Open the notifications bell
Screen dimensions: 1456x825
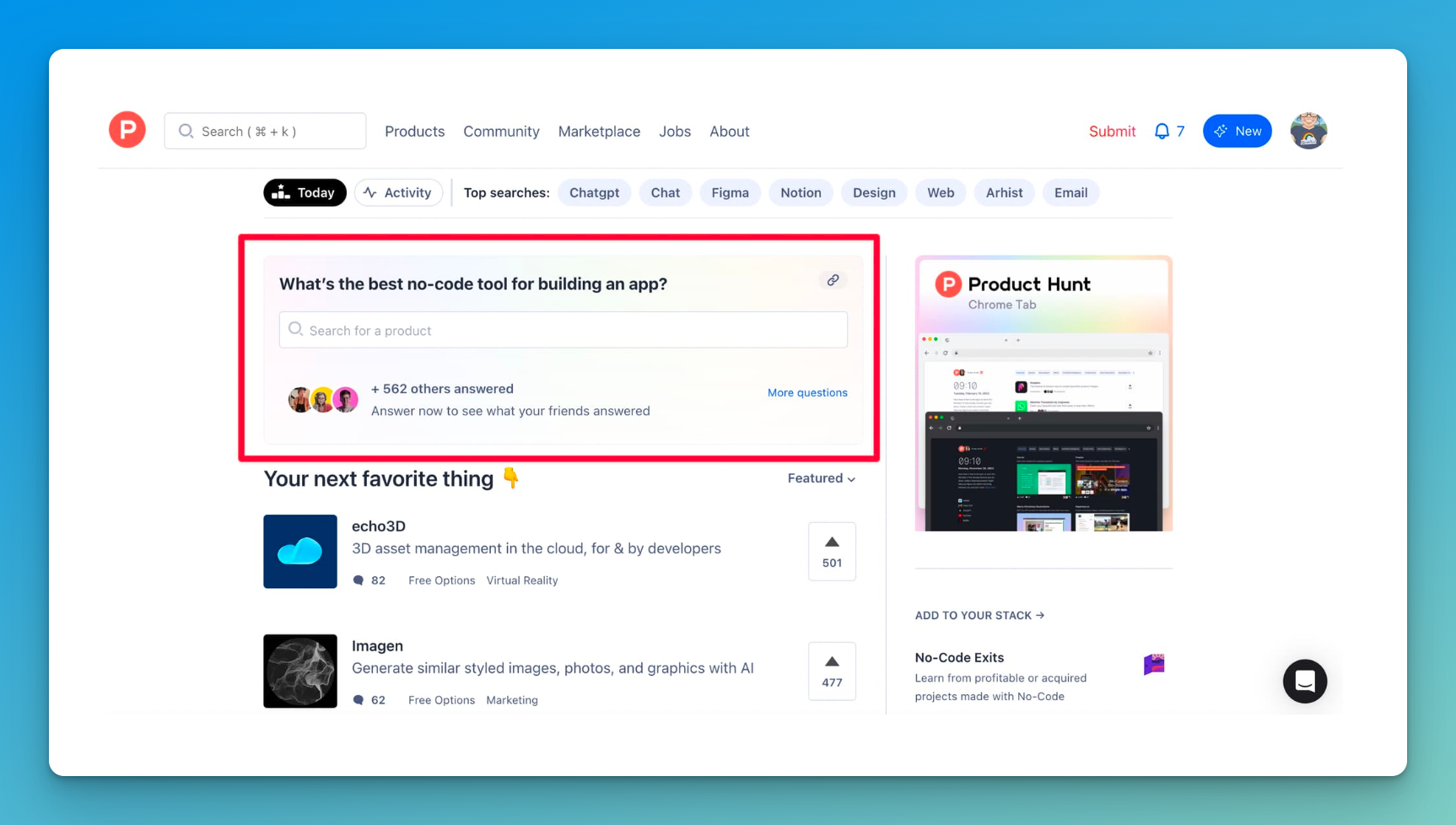click(1162, 131)
